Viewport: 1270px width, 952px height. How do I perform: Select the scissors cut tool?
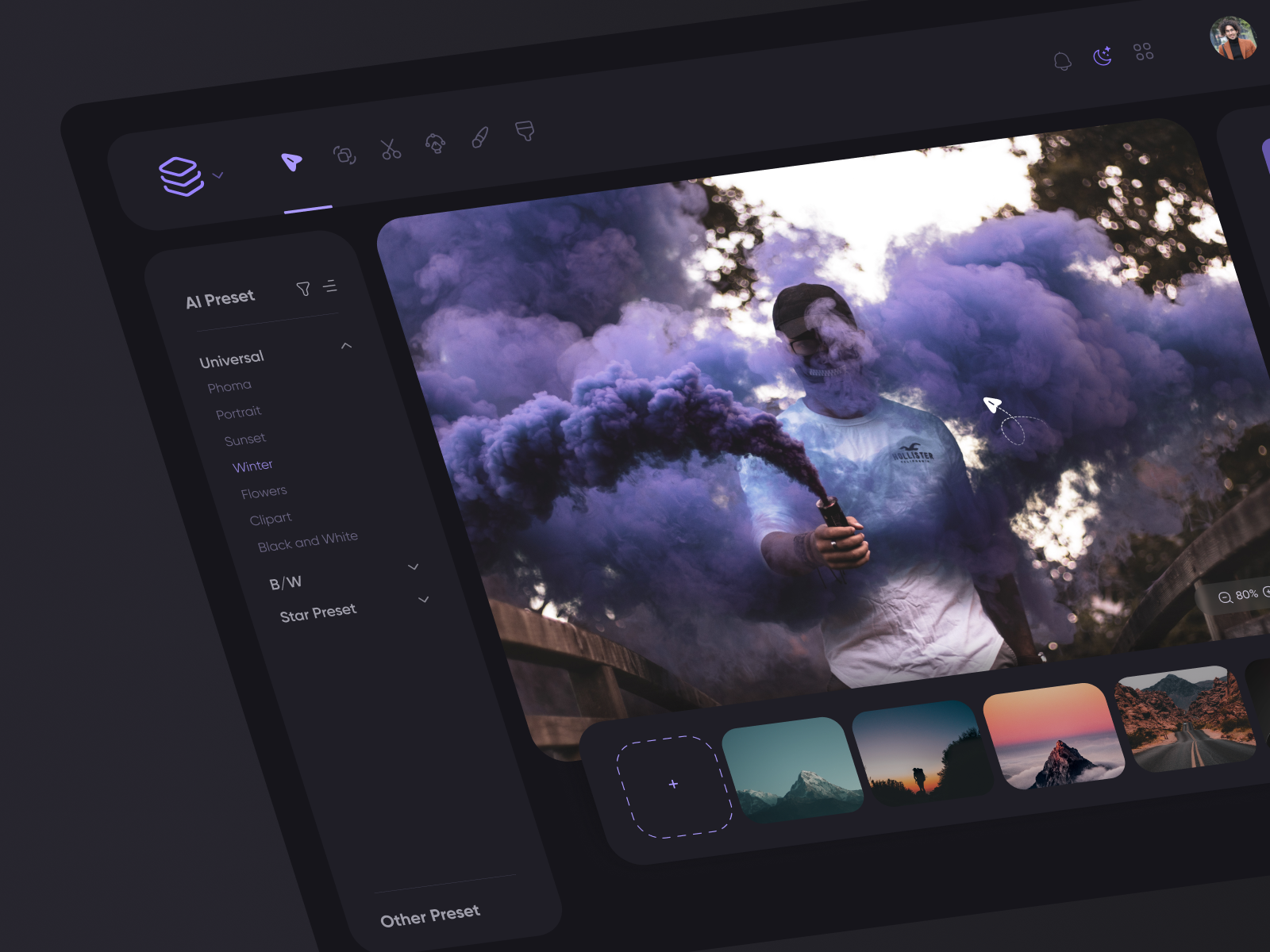click(x=390, y=148)
